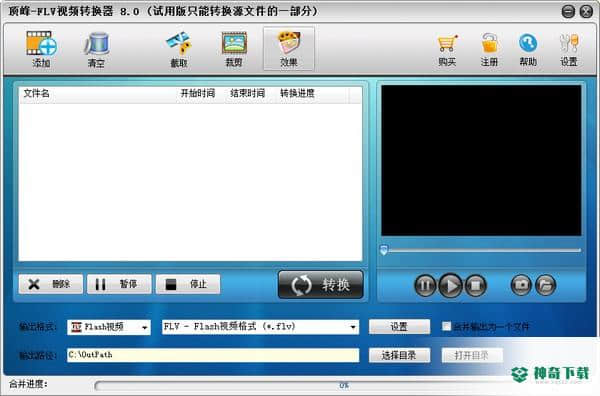
Task: Open the 截取 (Clip) tool
Action: [x=179, y=49]
